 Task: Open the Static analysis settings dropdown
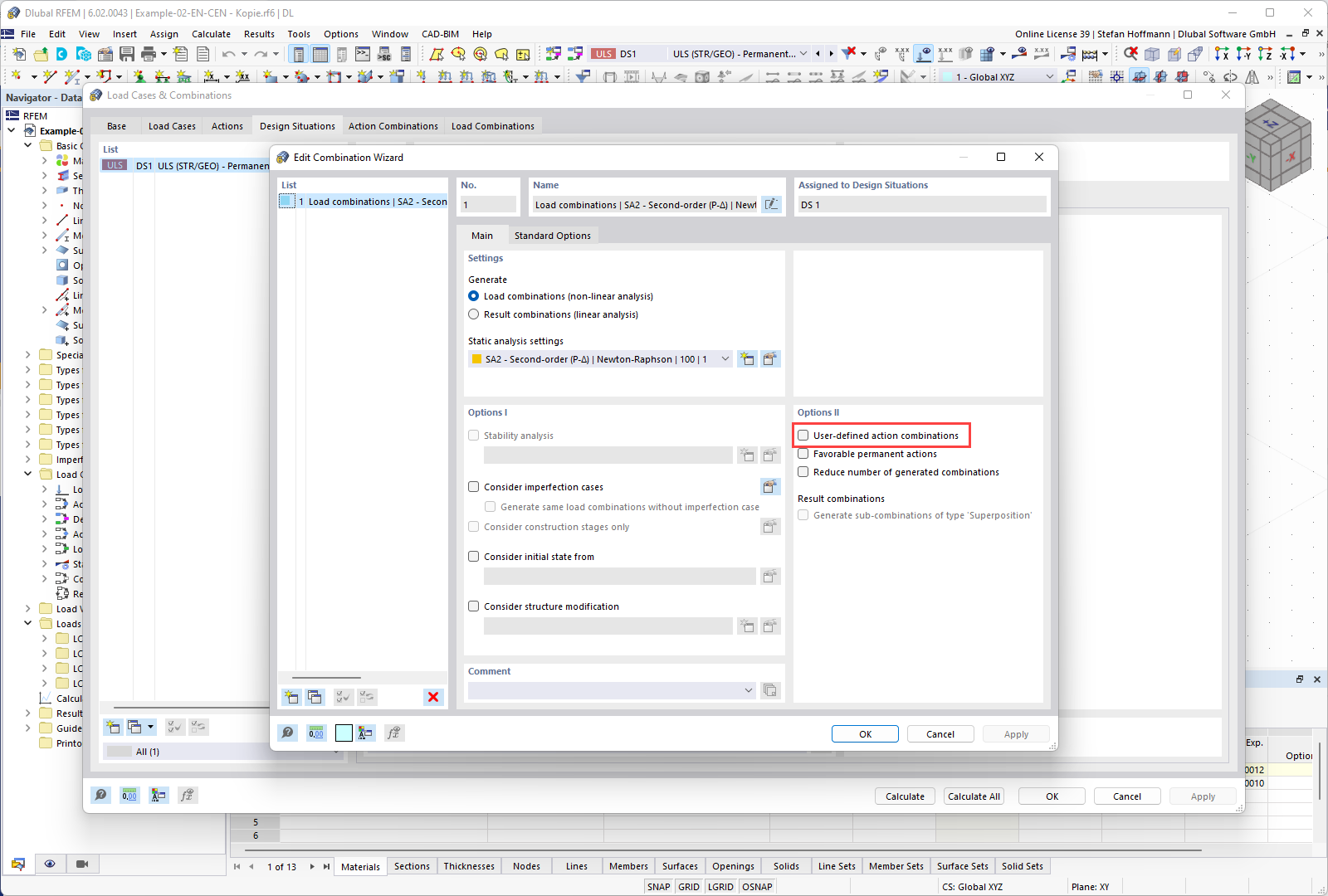coord(725,358)
